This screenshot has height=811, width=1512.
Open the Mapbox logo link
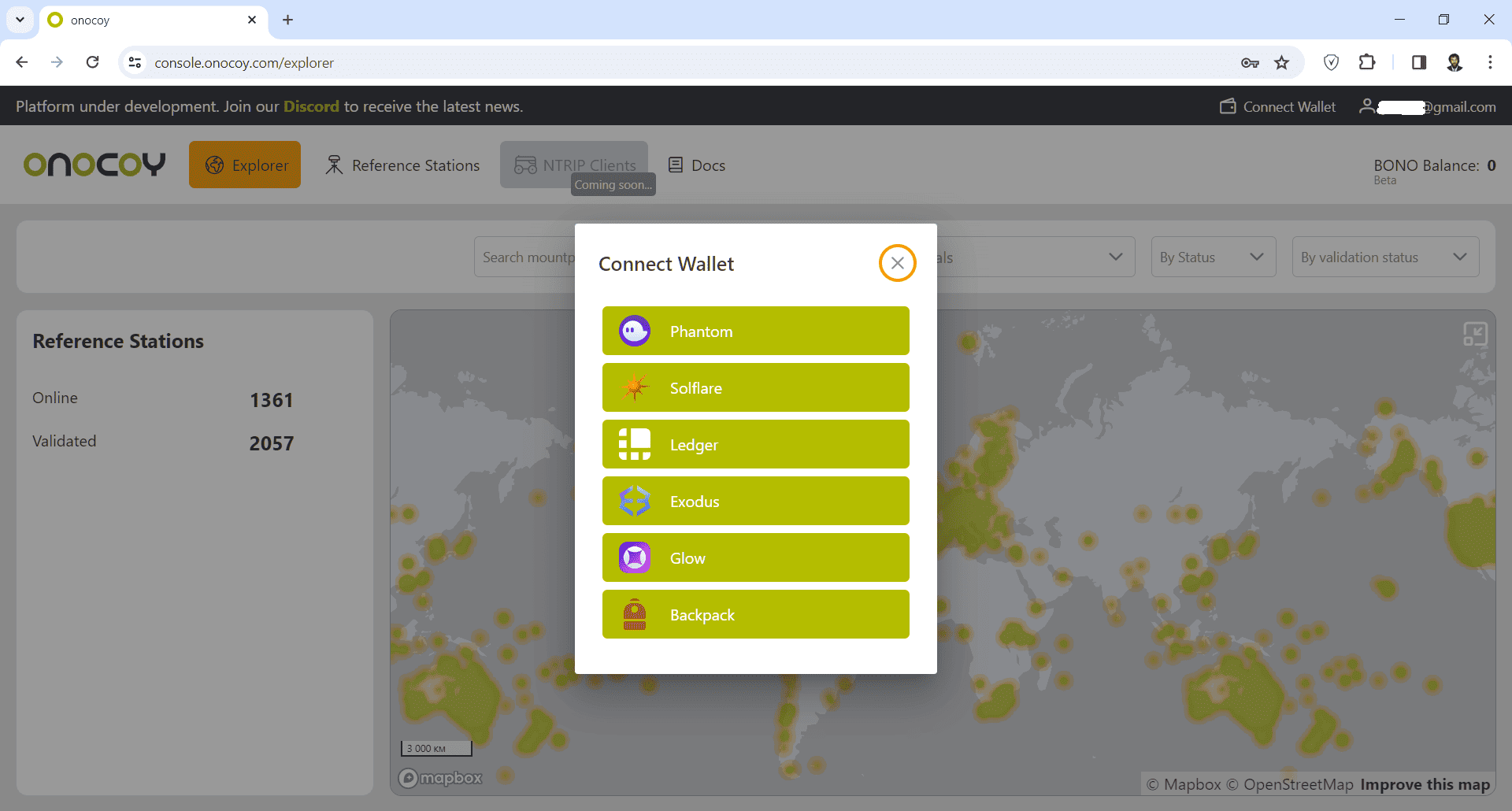tap(440, 778)
